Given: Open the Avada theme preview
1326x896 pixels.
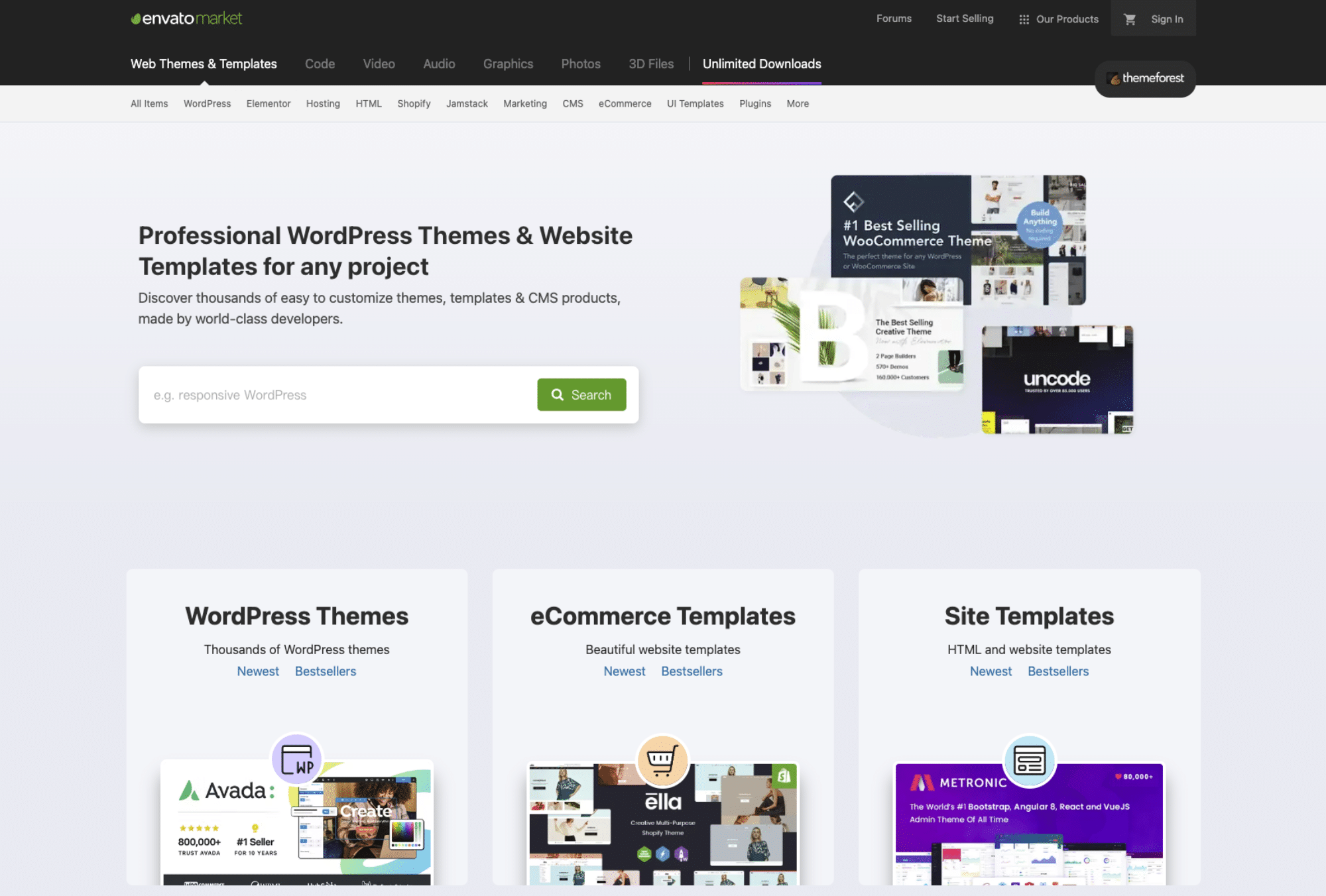Looking at the screenshot, I should [297, 822].
